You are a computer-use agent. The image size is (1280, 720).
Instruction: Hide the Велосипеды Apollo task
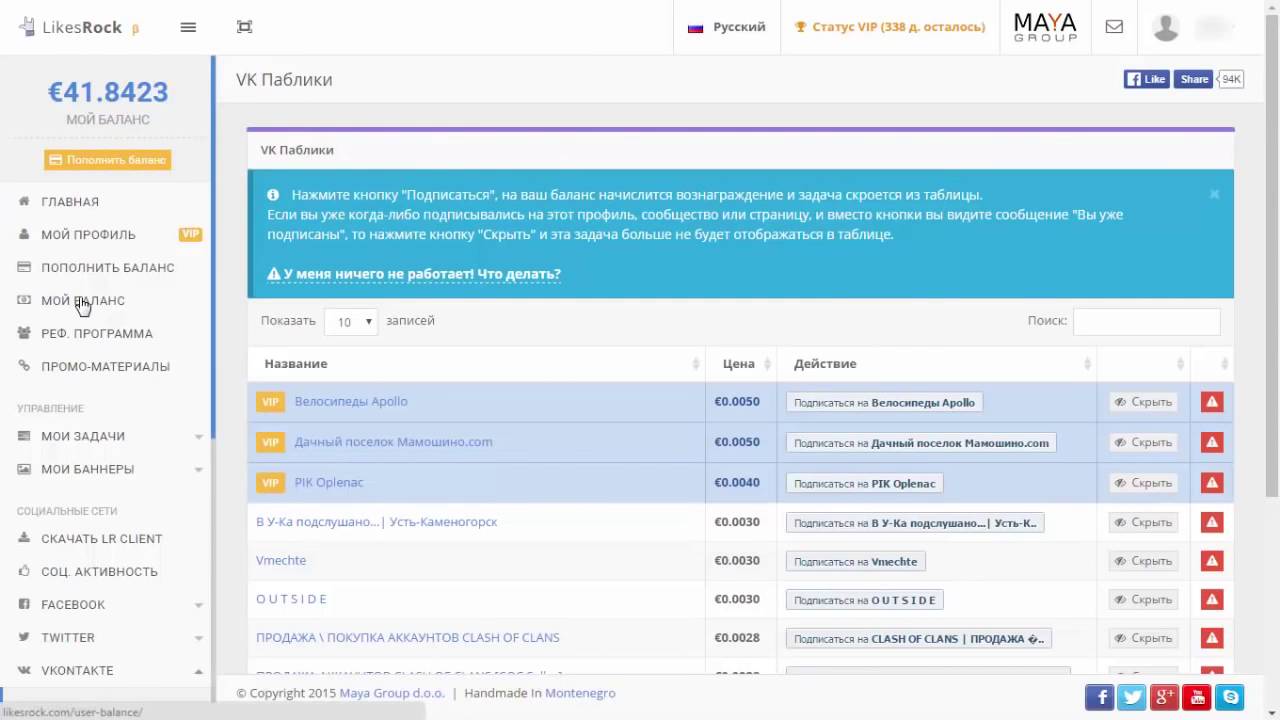coord(1143,402)
